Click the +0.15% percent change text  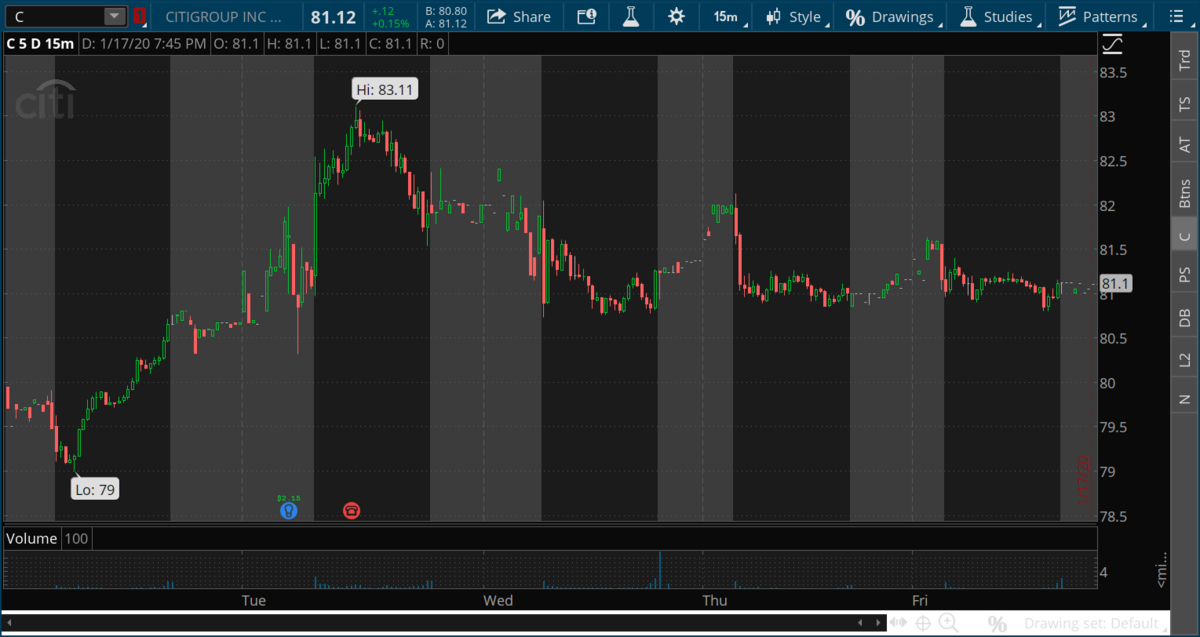(x=389, y=23)
